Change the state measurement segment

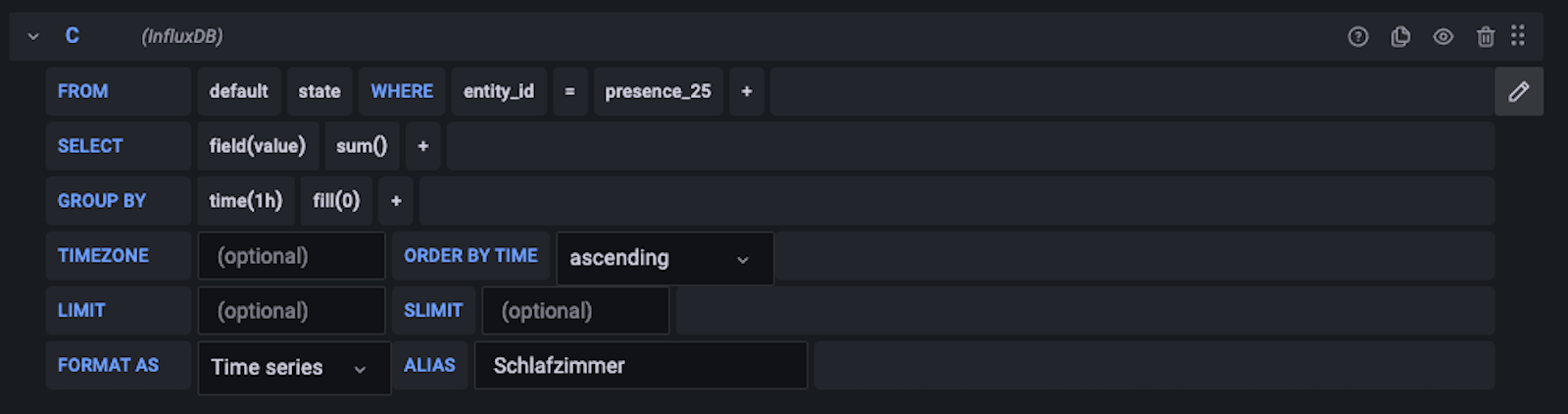click(x=319, y=91)
